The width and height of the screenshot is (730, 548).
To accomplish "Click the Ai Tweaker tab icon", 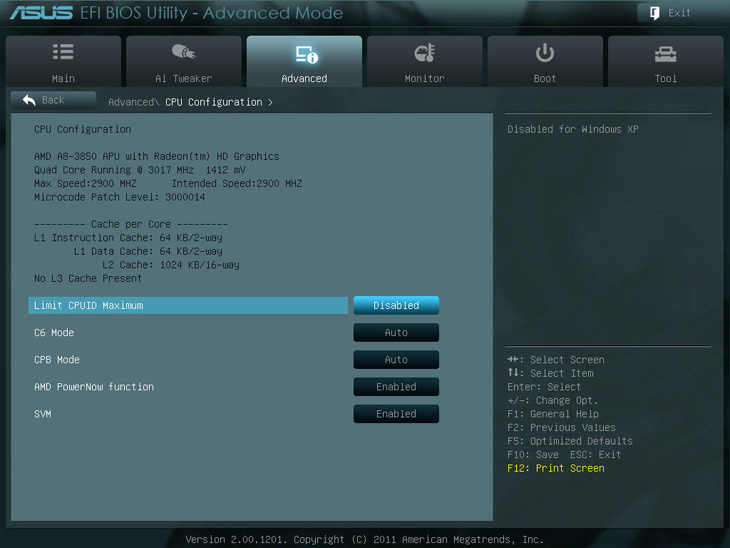I will (x=183, y=53).
